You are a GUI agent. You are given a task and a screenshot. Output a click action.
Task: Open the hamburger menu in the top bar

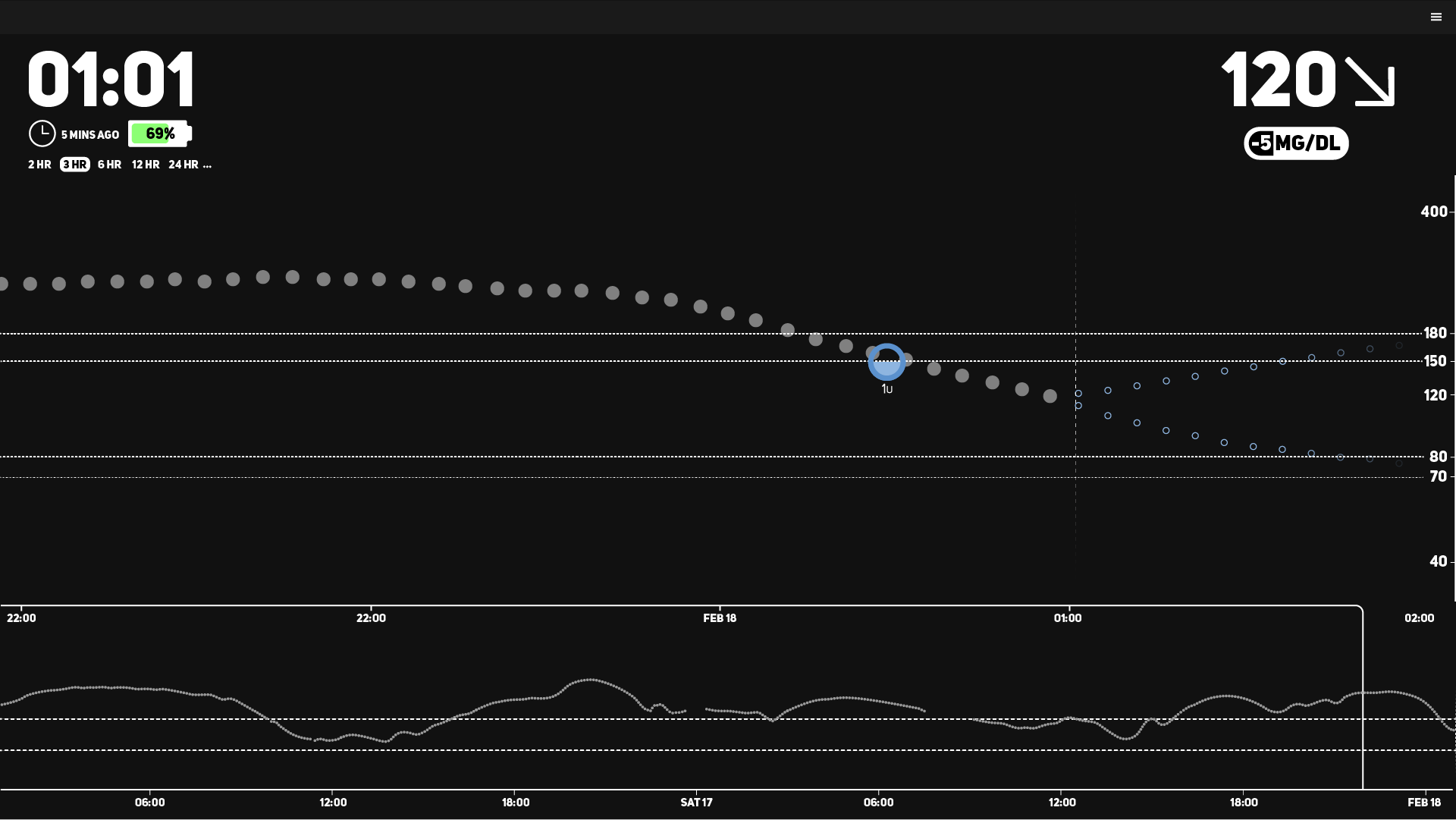(1436, 17)
